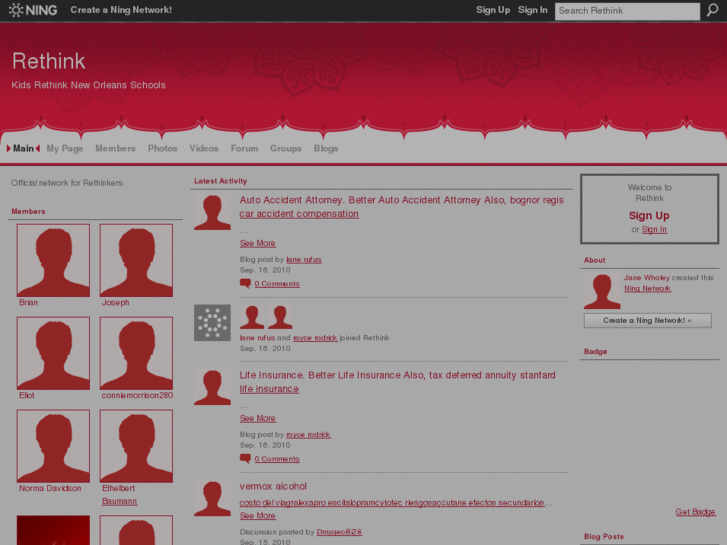The height and width of the screenshot is (545, 727).
Task: Open the My Page tab
Action: (x=65, y=148)
